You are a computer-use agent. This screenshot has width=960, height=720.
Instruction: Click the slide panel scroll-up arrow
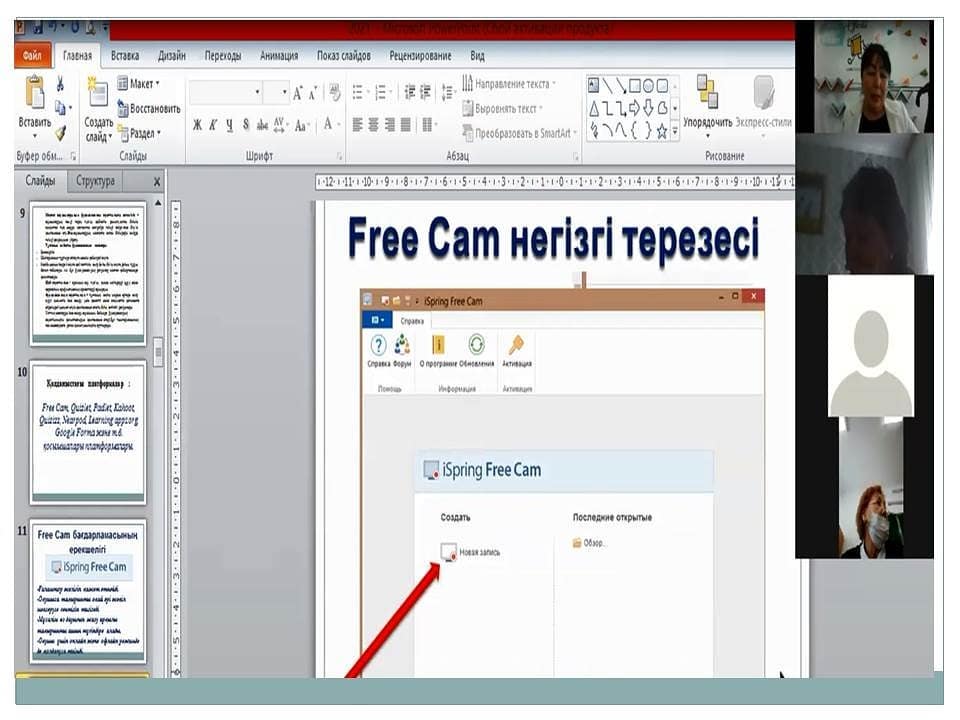tap(158, 203)
